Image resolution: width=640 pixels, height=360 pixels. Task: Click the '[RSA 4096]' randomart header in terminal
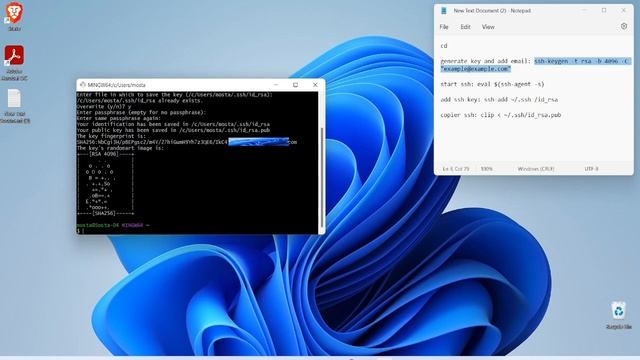[105, 154]
